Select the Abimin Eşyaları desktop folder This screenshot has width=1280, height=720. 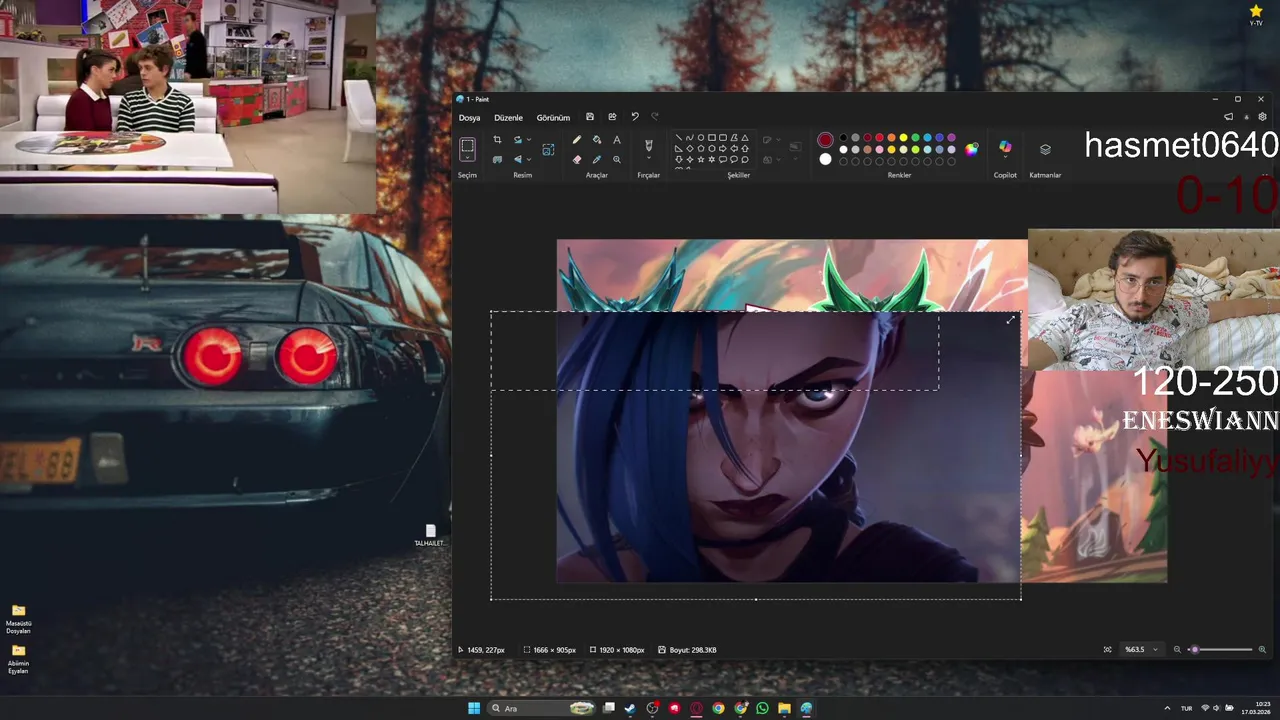point(18,659)
